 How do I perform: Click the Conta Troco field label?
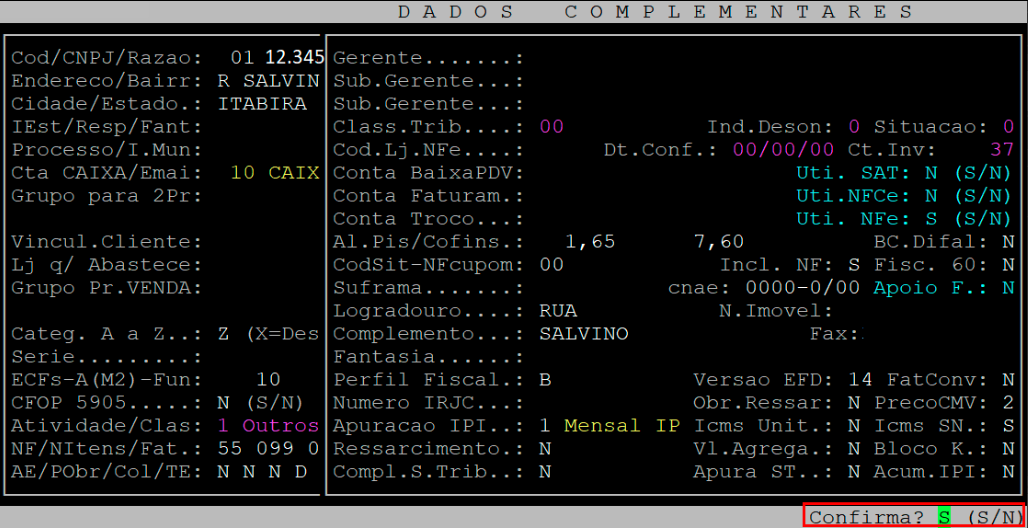coord(428,219)
